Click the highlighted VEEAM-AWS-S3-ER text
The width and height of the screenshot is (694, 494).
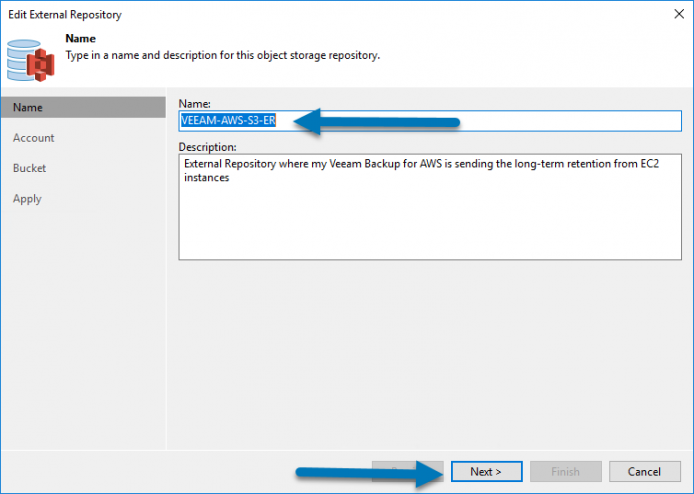tap(228, 120)
